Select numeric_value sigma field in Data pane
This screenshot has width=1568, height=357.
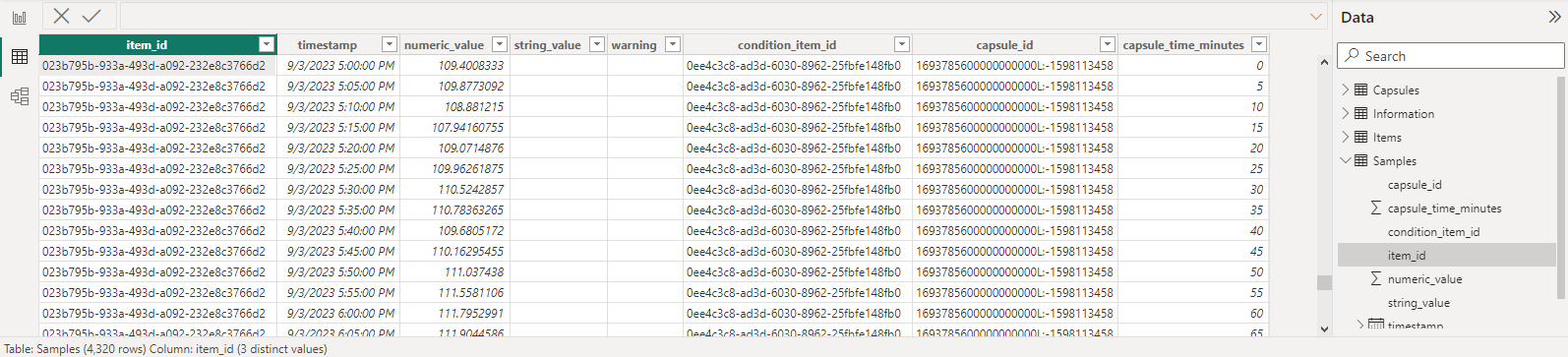pos(1424,279)
